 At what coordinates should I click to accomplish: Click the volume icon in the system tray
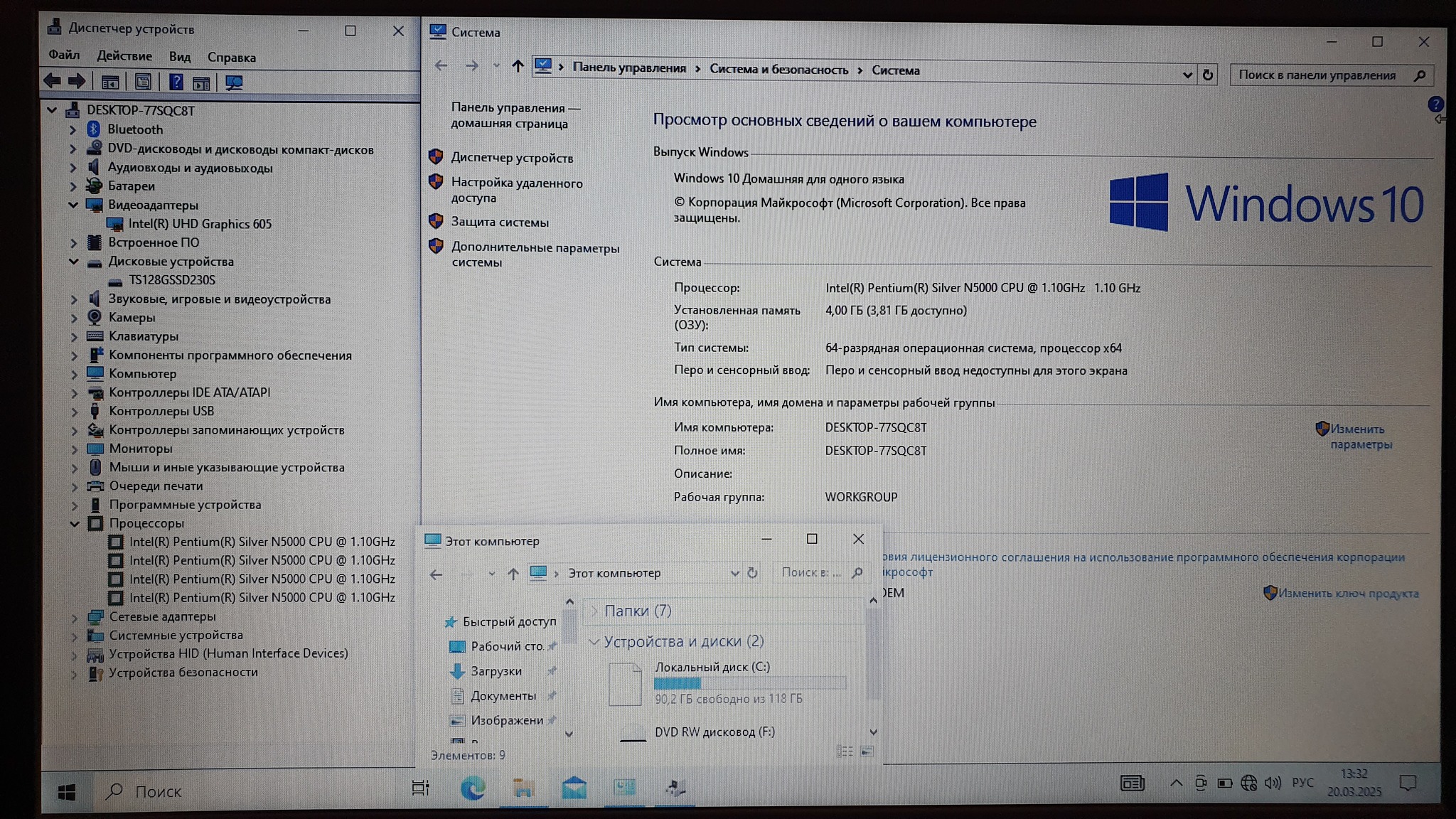click(x=1273, y=783)
